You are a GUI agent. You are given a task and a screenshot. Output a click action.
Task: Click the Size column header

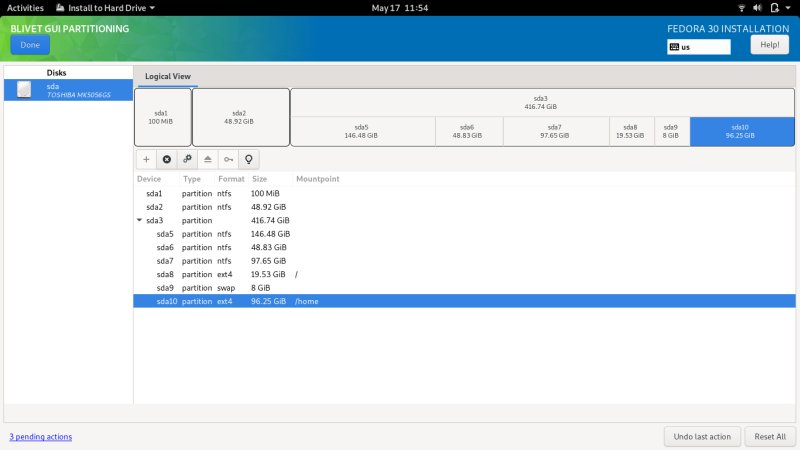(x=260, y=179)
